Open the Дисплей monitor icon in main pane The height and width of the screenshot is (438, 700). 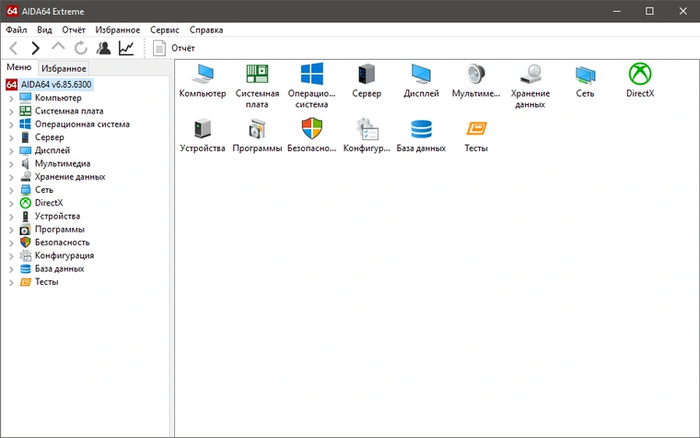click(x=421, y=74)
